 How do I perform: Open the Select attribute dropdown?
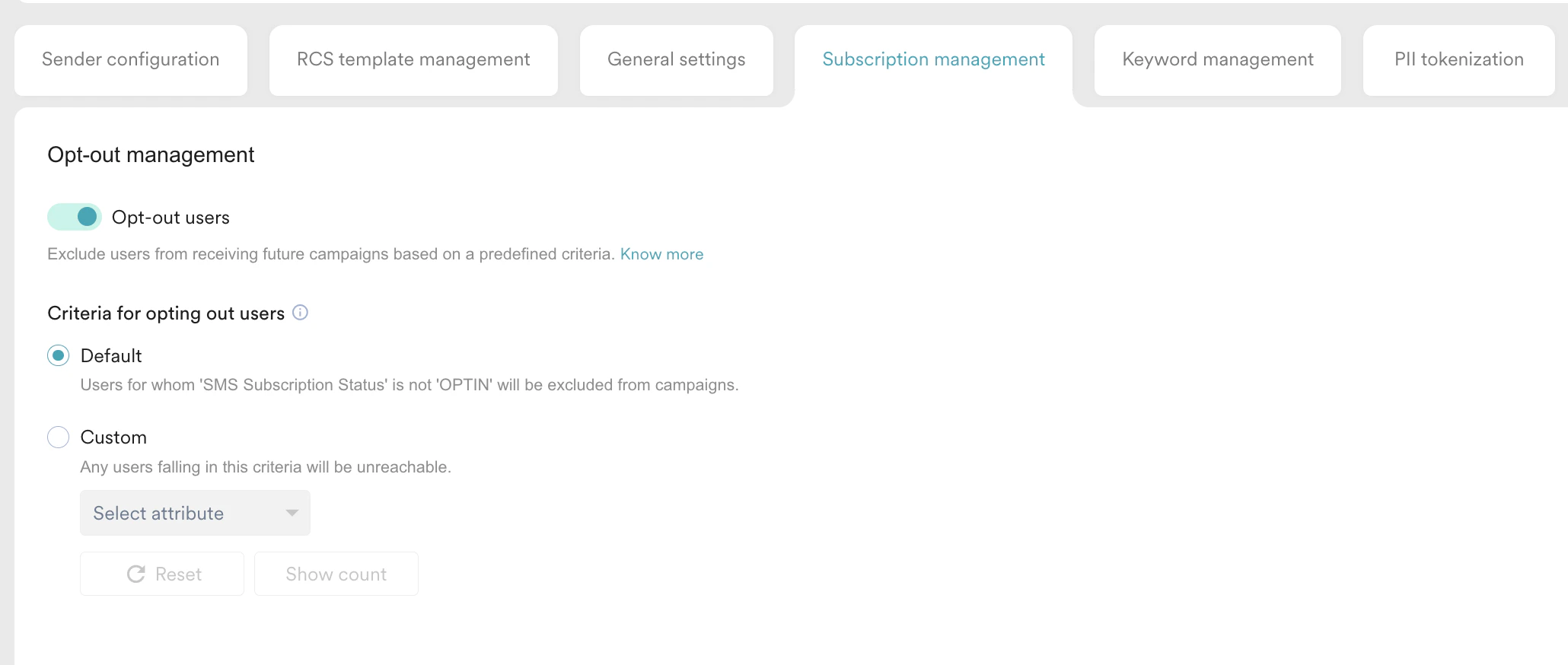pos(194,513)
